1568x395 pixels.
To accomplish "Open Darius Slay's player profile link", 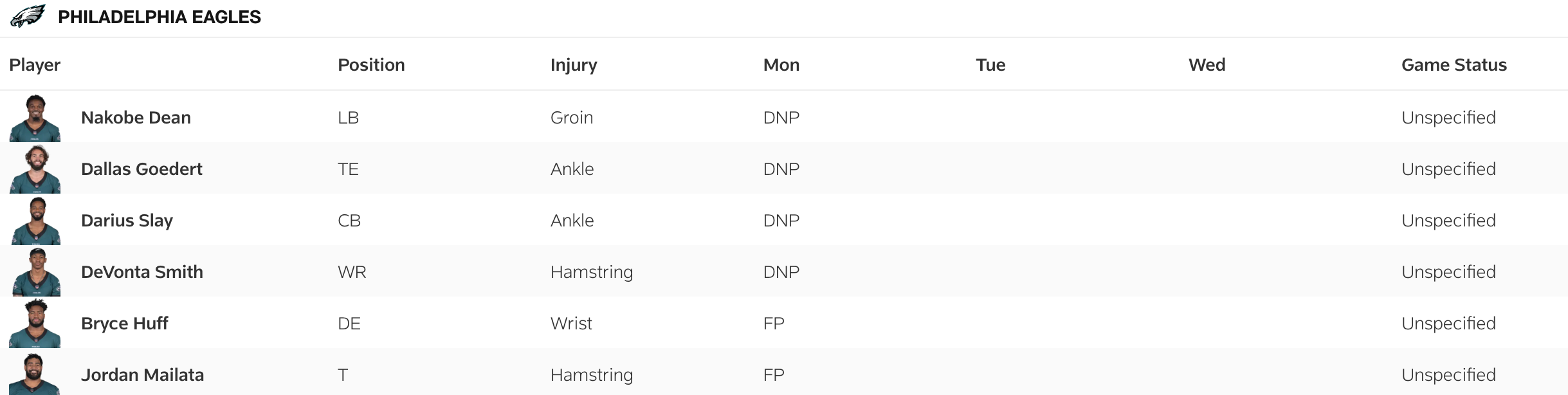I will pyautogui.click(x=127, y=221).
